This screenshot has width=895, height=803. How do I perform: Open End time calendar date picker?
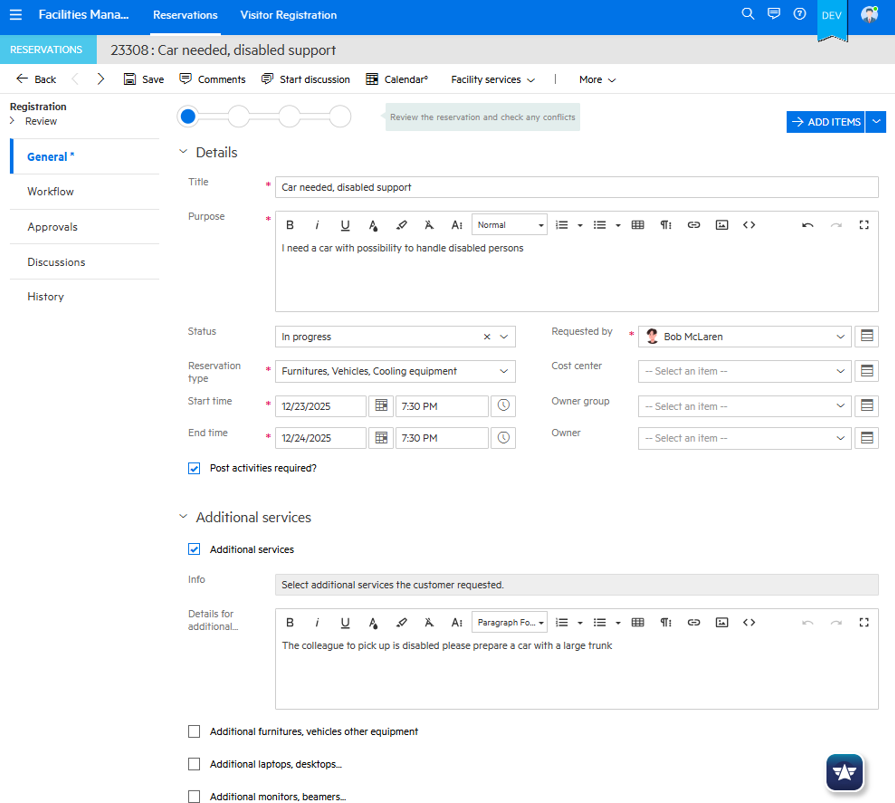tap(381, 438)
